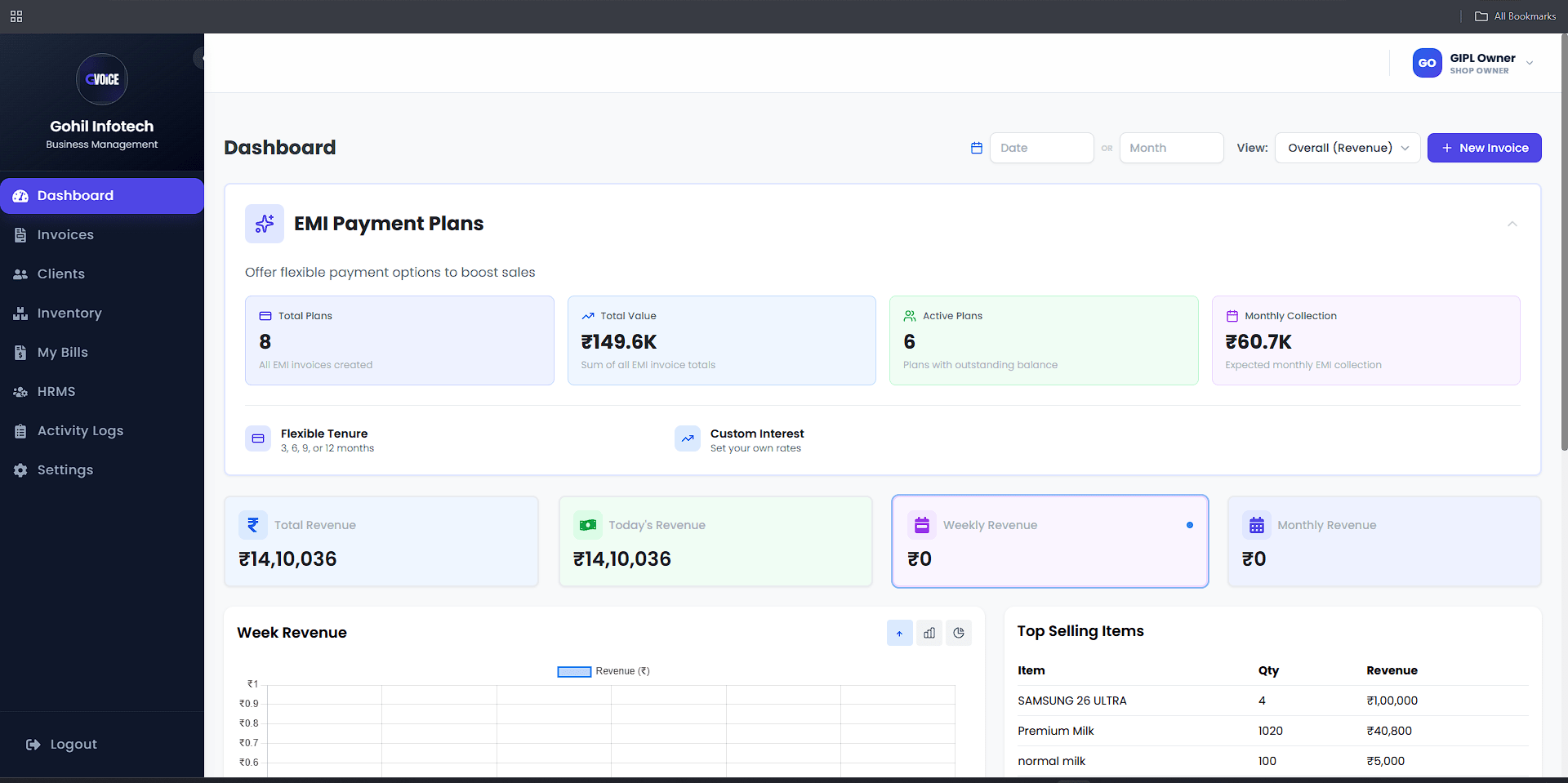Viewport: 1568px width, 783px height.
Task: Click the Inventory boxes icon
Action: click(x=20, y=314)
